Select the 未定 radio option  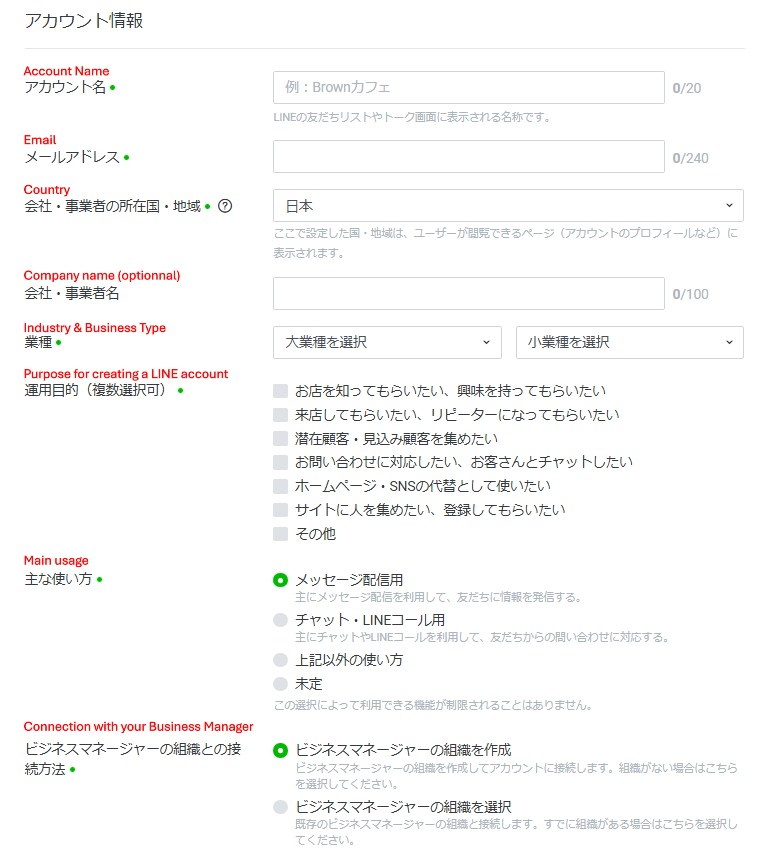(281, 684)
